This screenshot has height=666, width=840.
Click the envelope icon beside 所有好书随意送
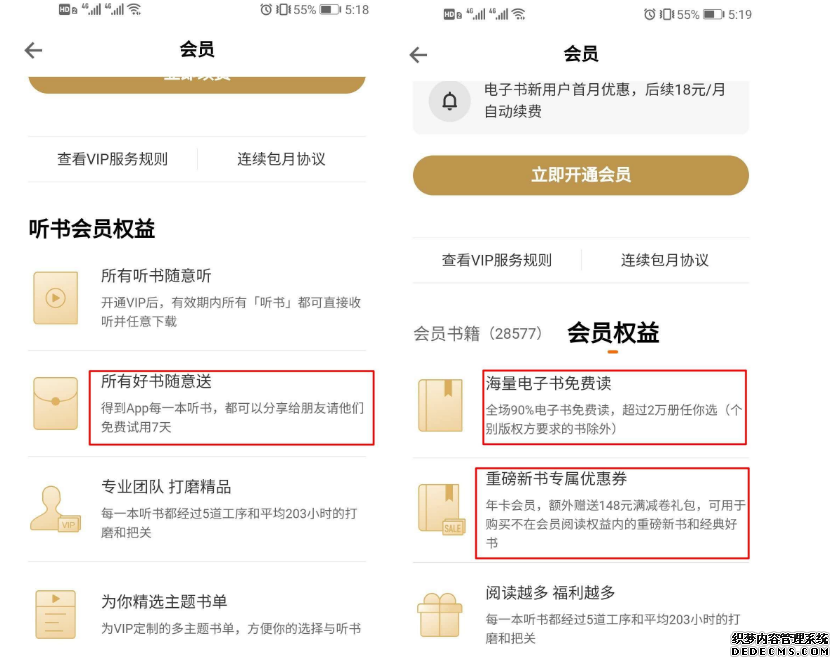click(x=55, y=403)
